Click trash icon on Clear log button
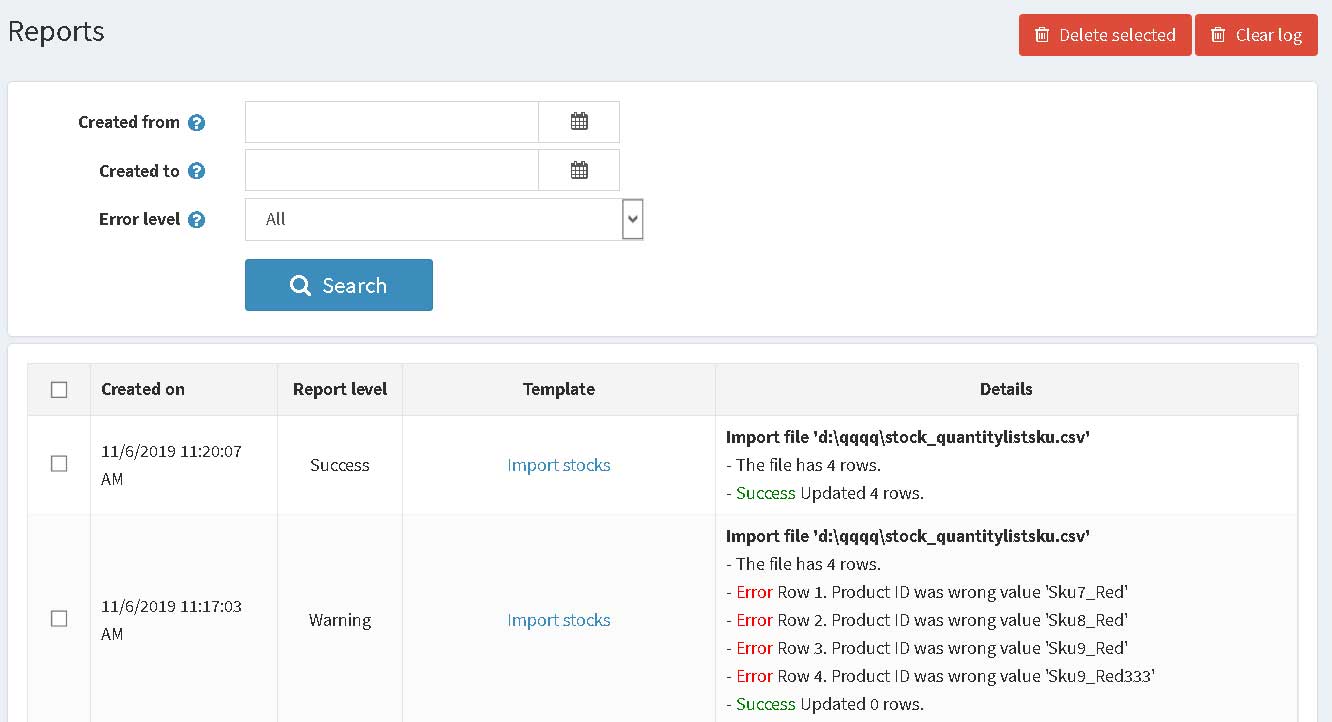This screenshot has width=1332, height=722. click(1218, 35)
